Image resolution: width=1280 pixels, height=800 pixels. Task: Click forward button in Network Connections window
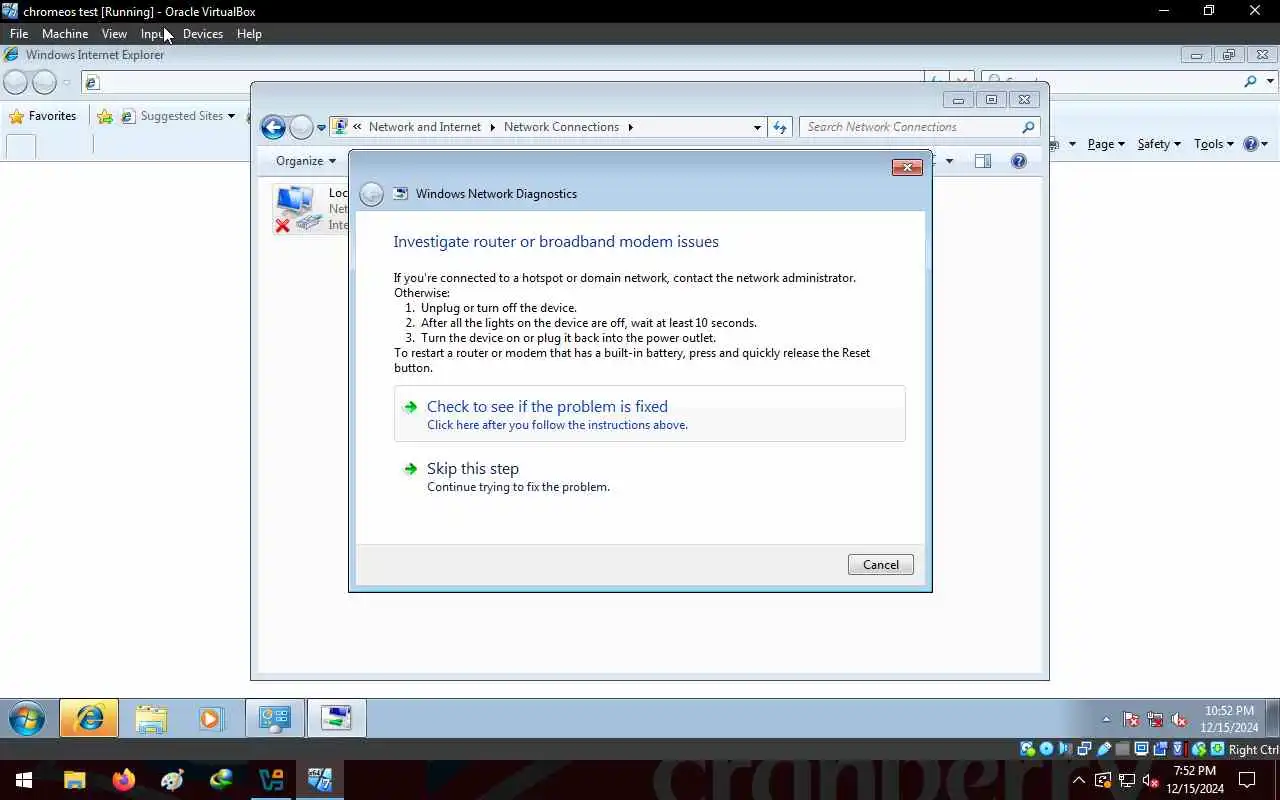click(301, 127)
